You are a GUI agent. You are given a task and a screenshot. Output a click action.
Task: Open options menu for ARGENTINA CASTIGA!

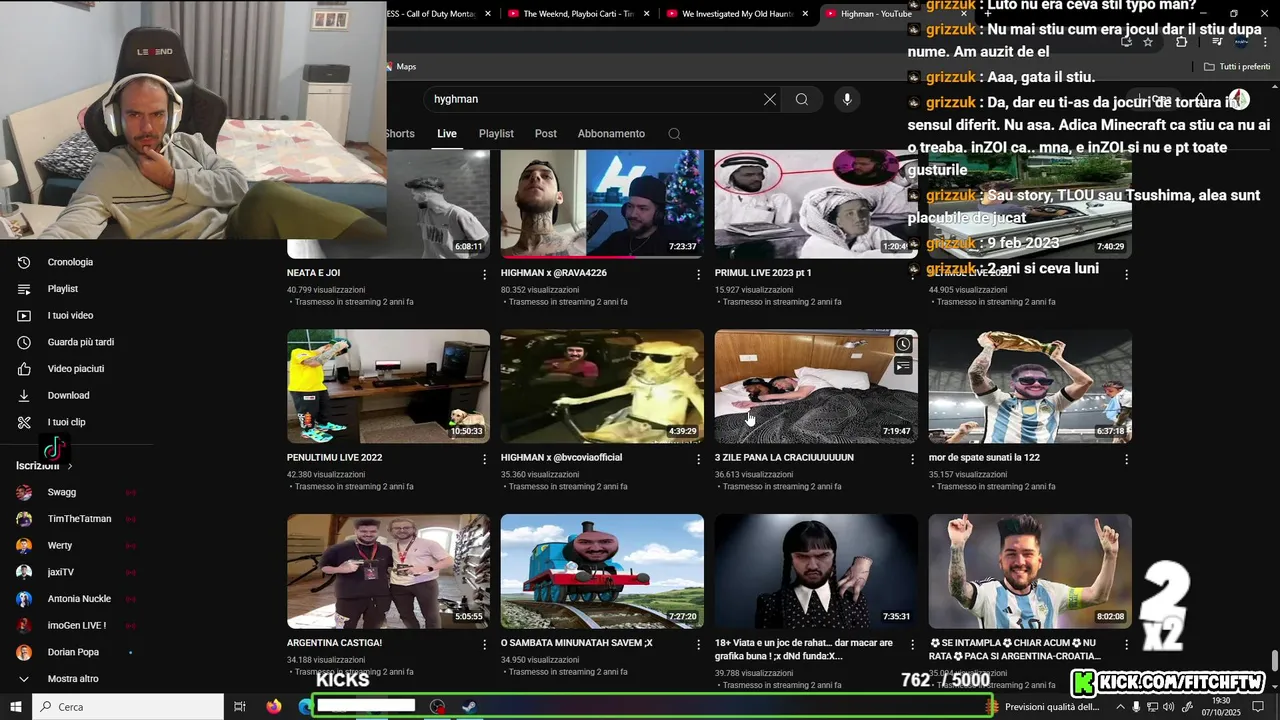tap(485, 644)
